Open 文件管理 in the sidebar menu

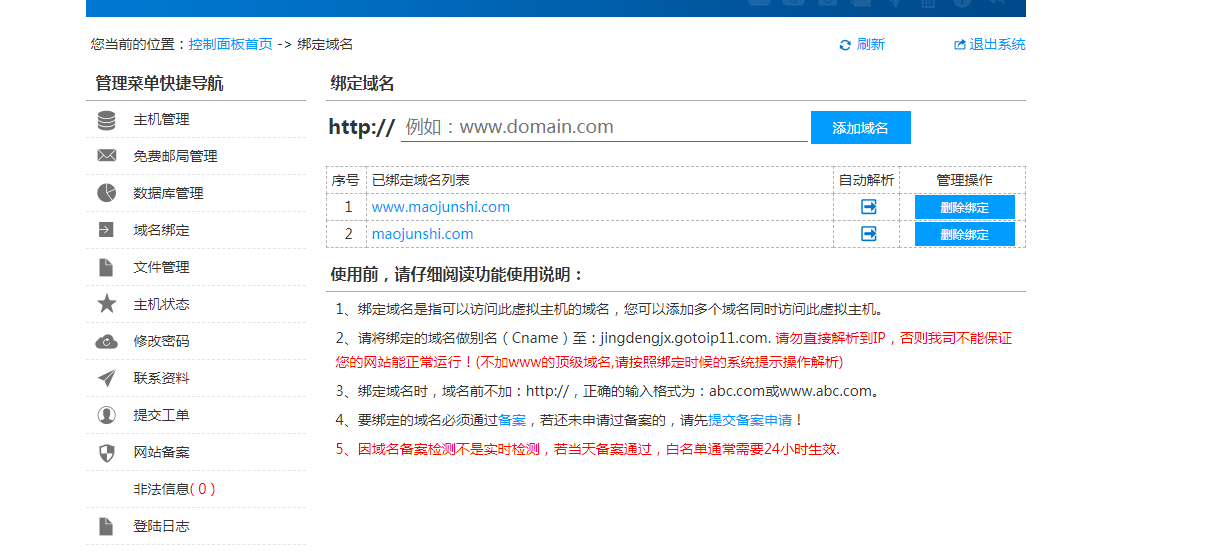click(161, 267)
